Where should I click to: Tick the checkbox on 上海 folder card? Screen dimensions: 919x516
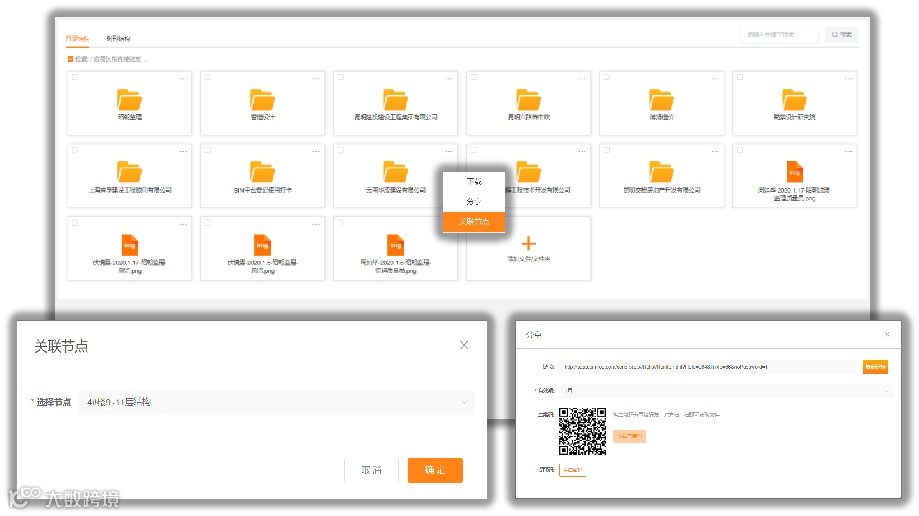coord(74,150)
